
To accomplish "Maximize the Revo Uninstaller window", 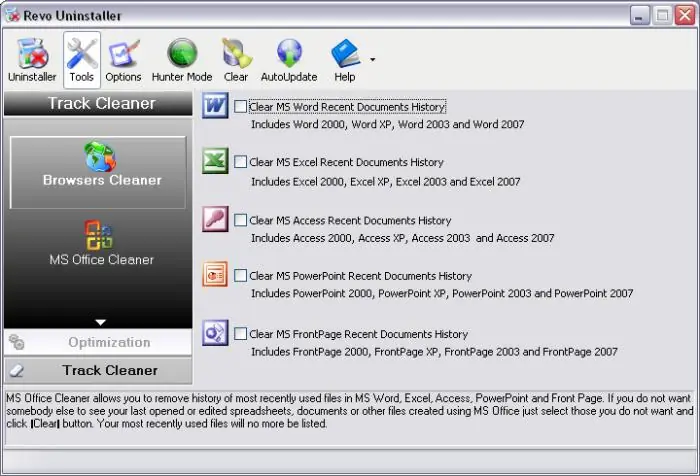I will (662, 16).
